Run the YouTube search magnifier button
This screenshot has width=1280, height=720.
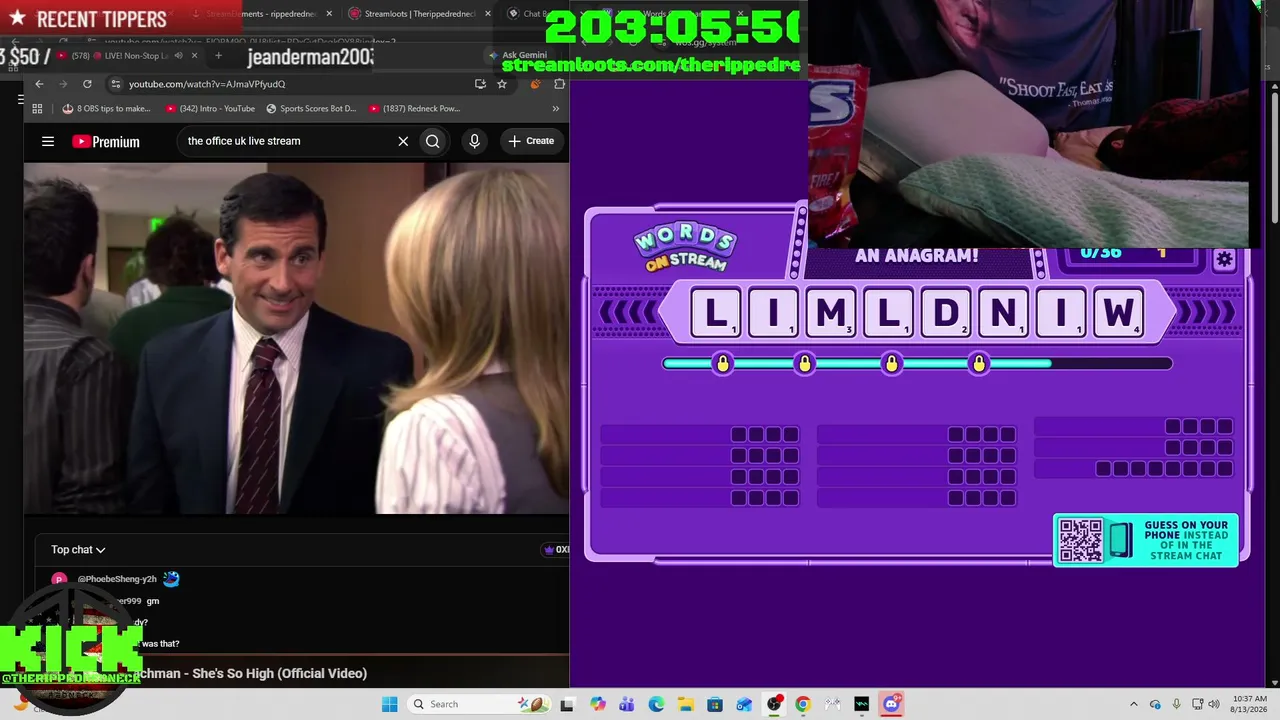click(x=433, y=141)
